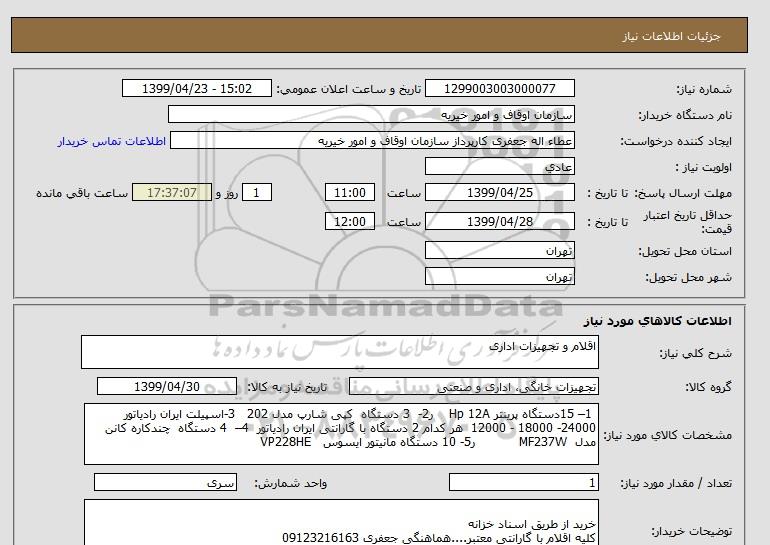The height and width of the screenshot is (545, 770).
Task: Click the unit of measure field سری
Action: [x=165, y=483]
